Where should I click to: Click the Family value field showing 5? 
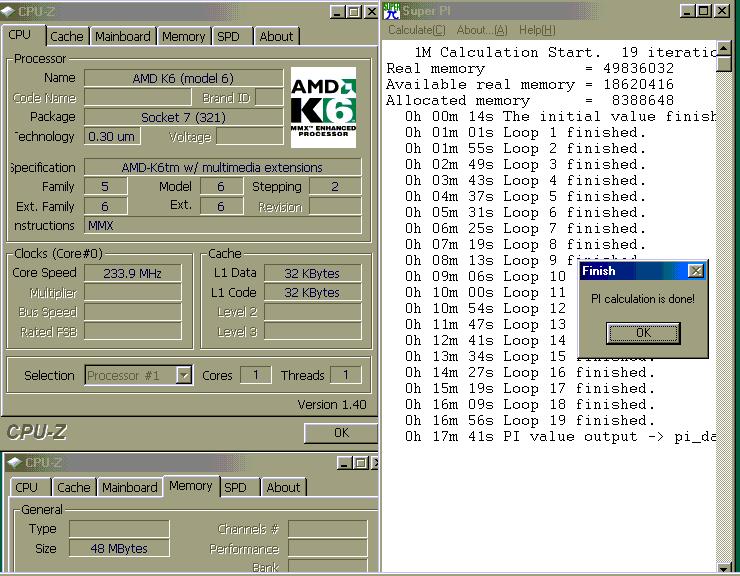pyautogui.click(x=105, y=186)
